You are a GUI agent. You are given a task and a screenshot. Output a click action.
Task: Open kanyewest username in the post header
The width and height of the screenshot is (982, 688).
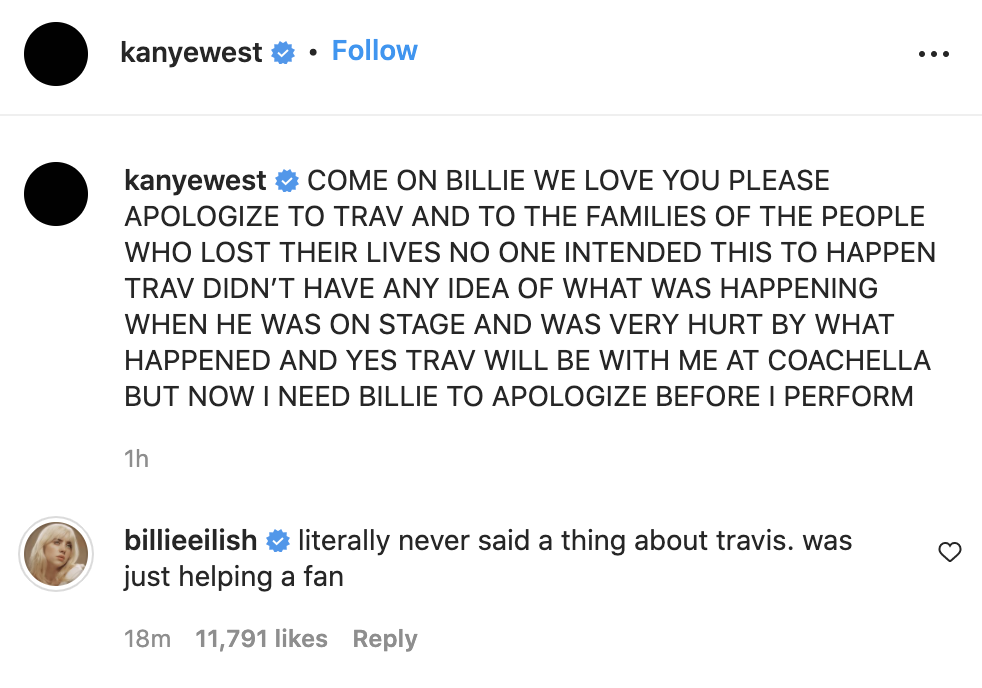191,53
